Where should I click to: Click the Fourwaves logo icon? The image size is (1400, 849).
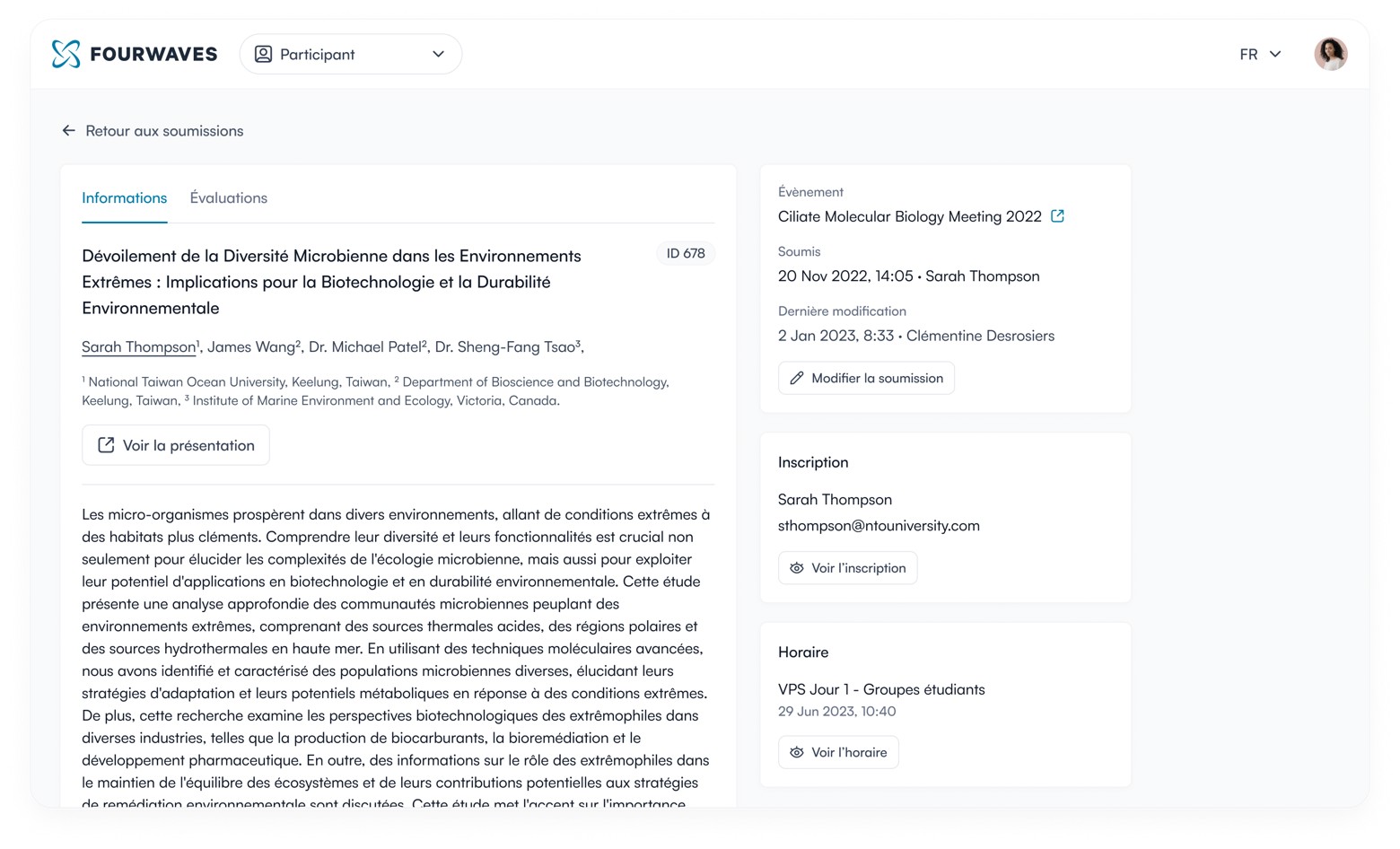point(66,54)
